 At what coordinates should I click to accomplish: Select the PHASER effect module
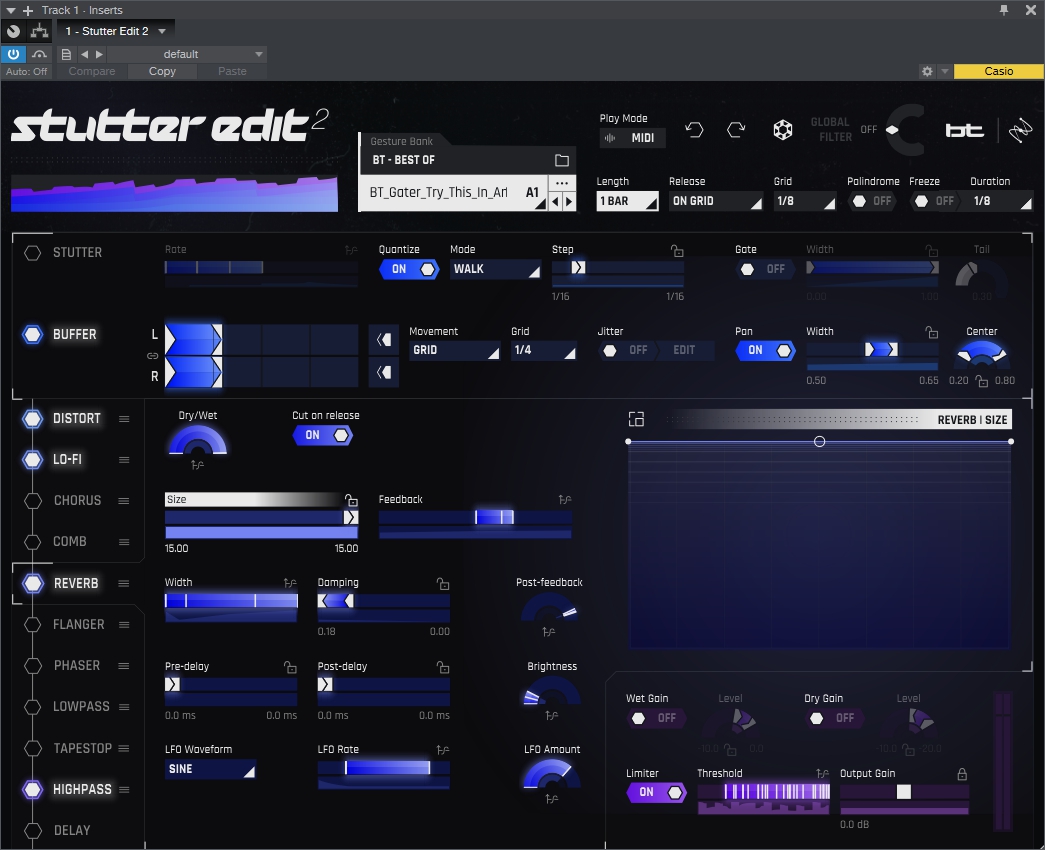click(x=77, y=666)
